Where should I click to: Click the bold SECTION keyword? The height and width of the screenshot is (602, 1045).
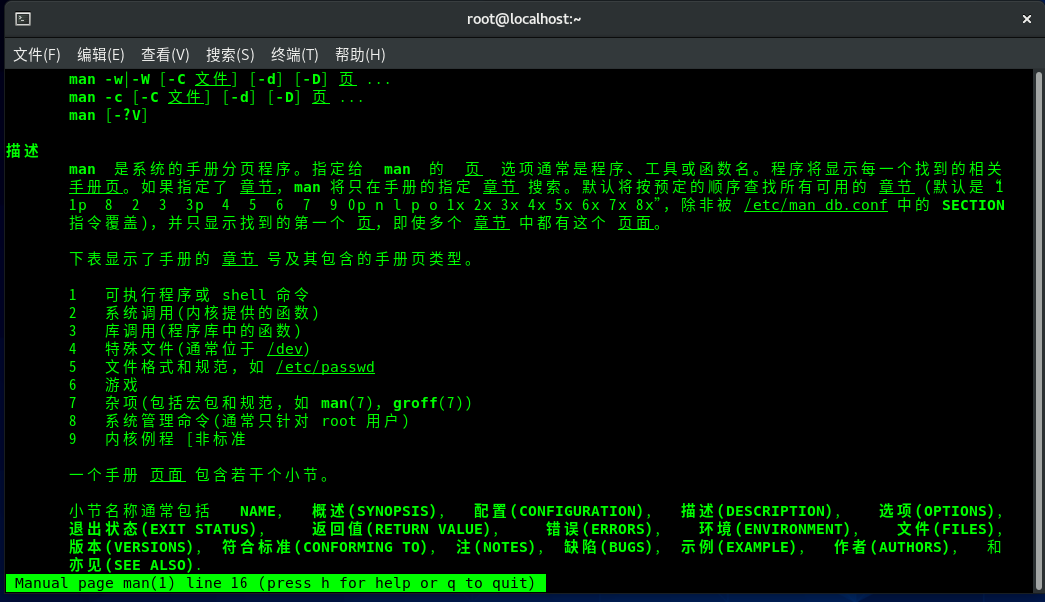click(972, 205)
